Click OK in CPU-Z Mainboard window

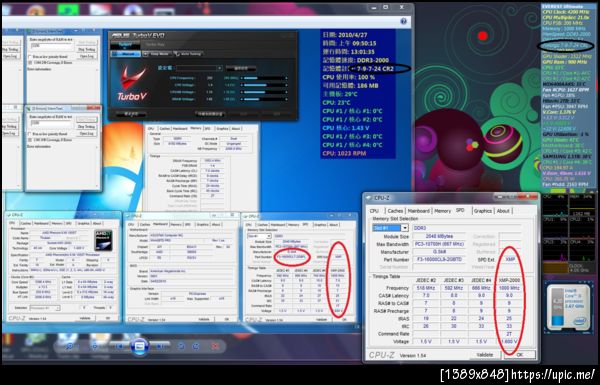click(227, 319)
